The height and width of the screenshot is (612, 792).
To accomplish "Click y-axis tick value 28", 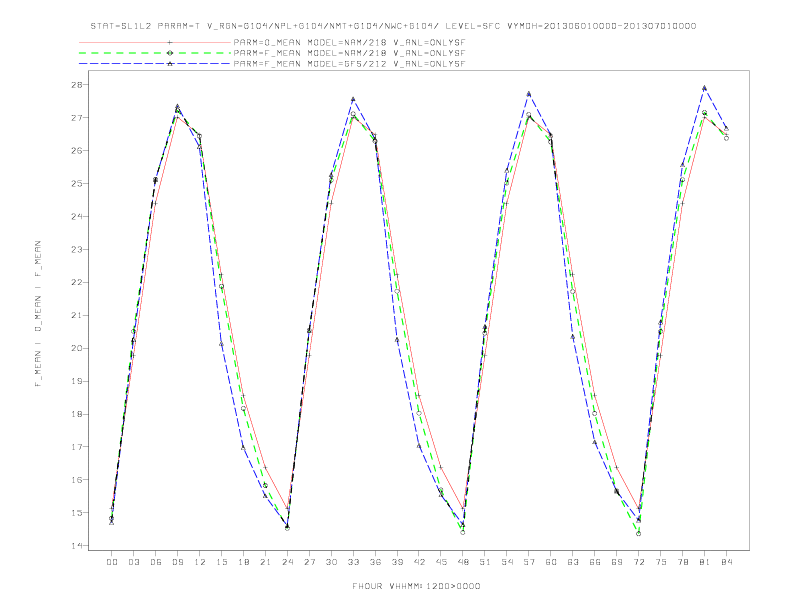I will tap(77, 84).
